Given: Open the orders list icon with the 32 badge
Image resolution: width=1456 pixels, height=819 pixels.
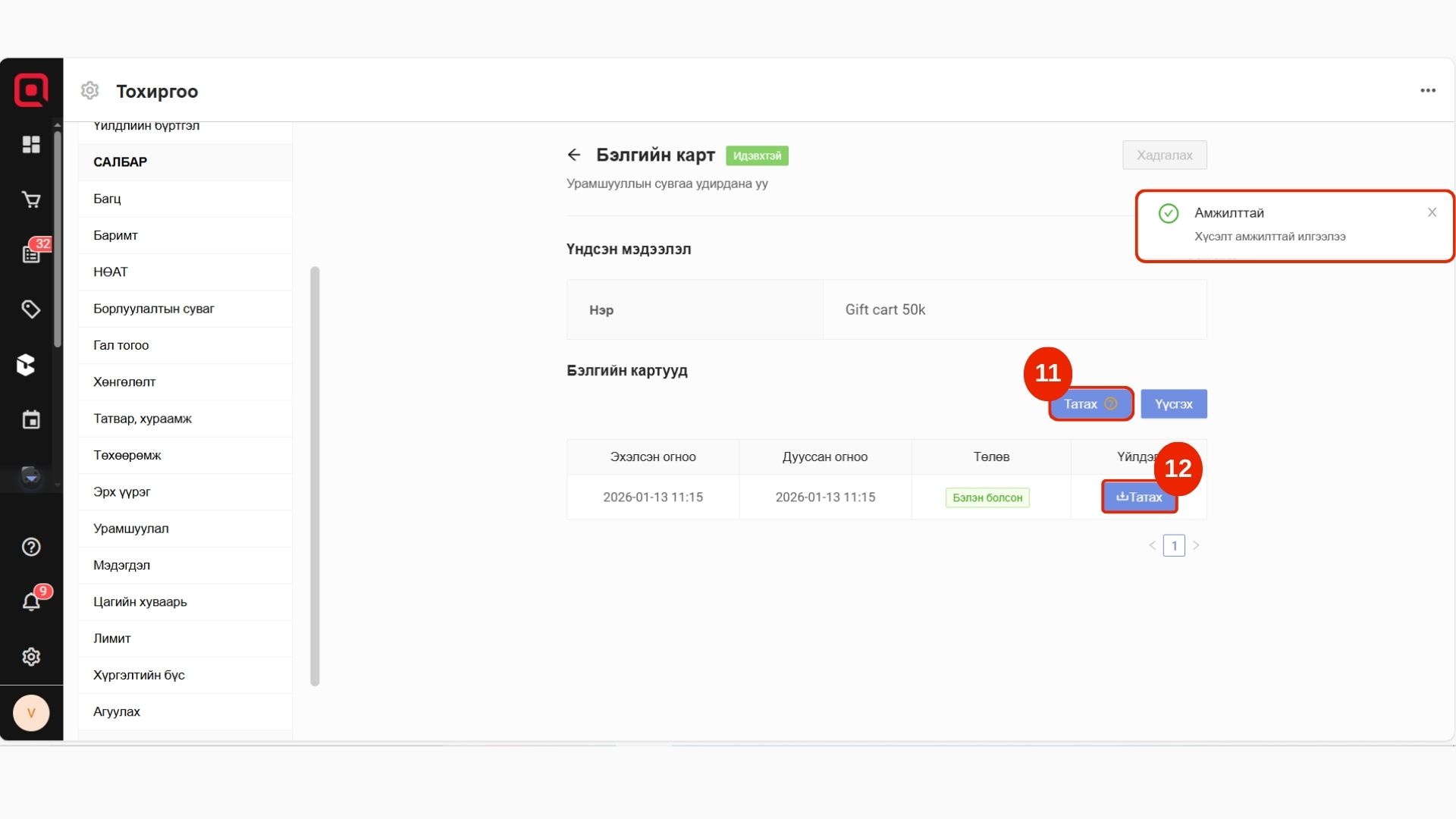Looking at the screenshot, I should tap(31, 254).
